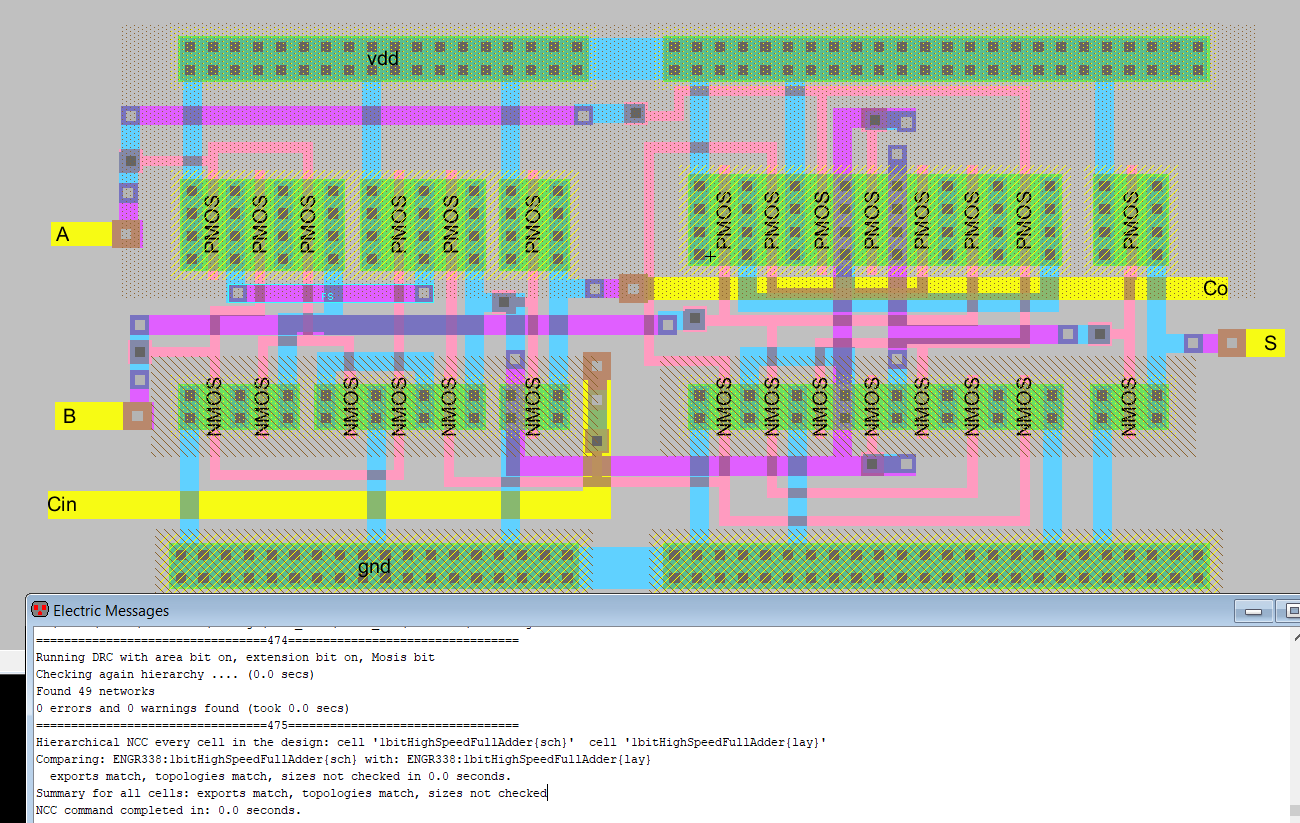The width and height of the screenshot is (1300, 823).
Task: Select the Electric Messages title bar
Action: (600, 610)
